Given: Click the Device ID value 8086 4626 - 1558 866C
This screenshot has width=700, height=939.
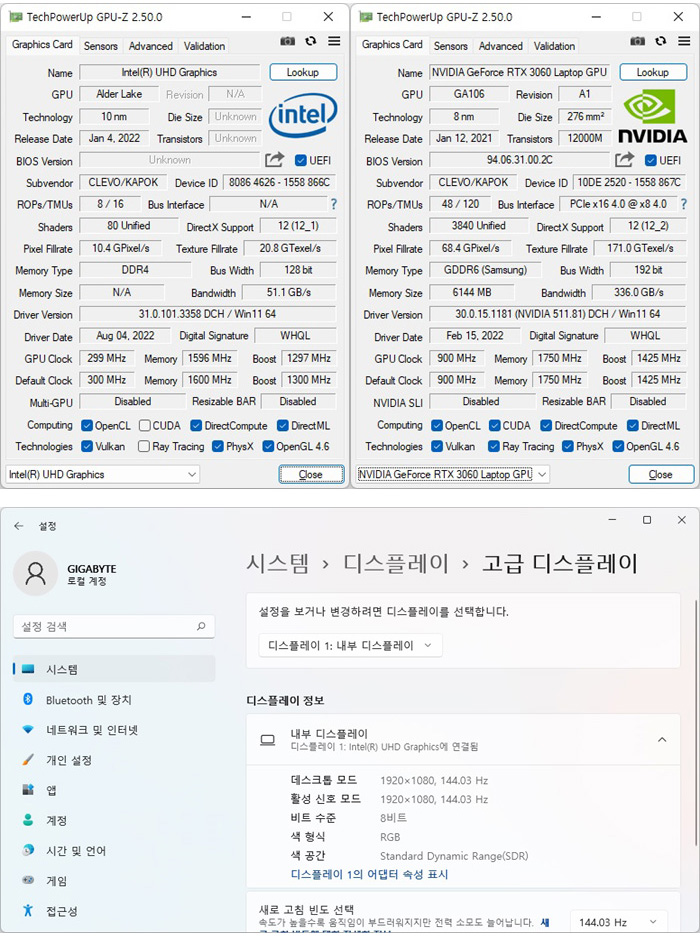Looking at the screenshot, I should click(x=279, y=182).
